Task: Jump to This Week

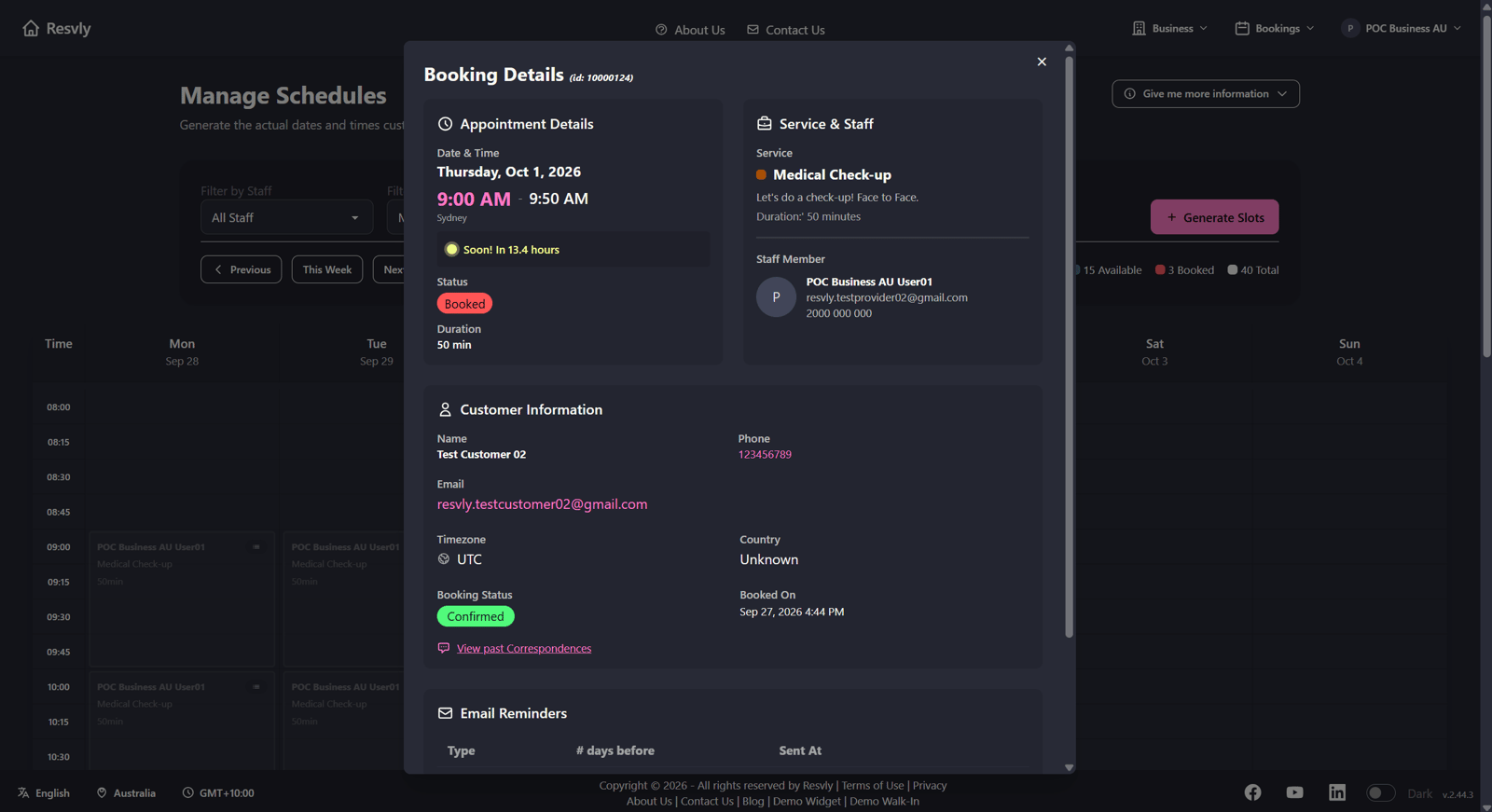Action: pos(327,269)
